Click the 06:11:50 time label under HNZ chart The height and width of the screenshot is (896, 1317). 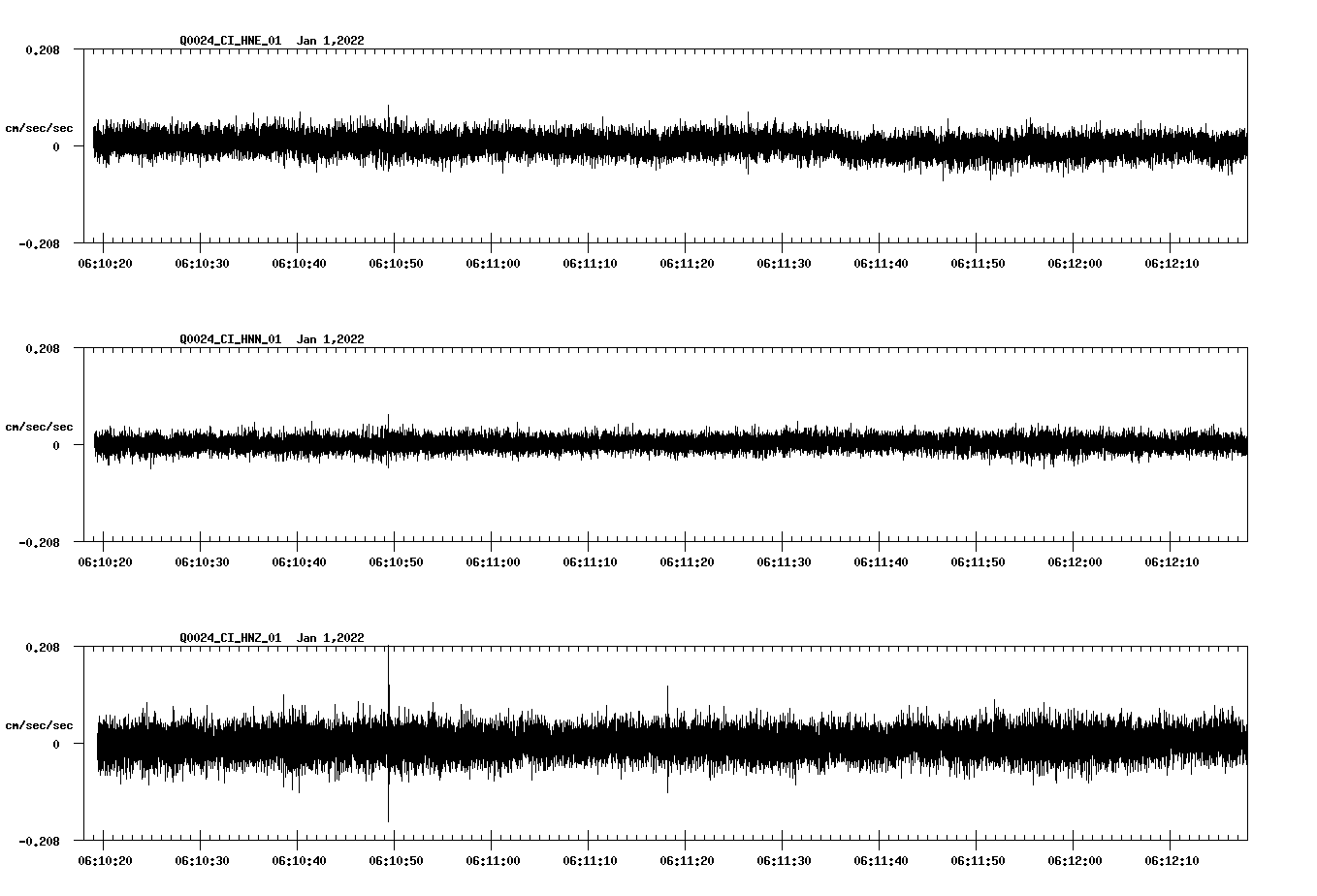coord(978,861)
